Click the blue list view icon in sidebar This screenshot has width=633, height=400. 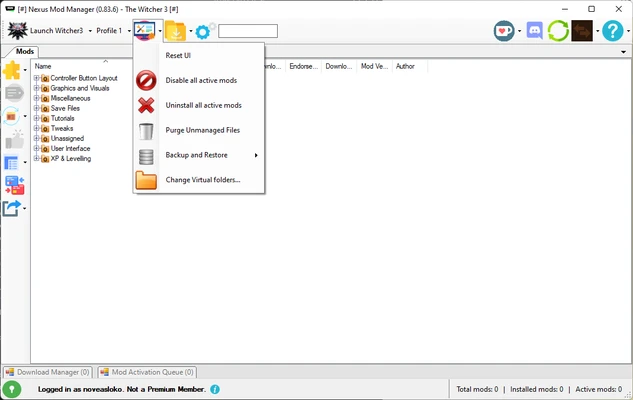coord(11,163)
